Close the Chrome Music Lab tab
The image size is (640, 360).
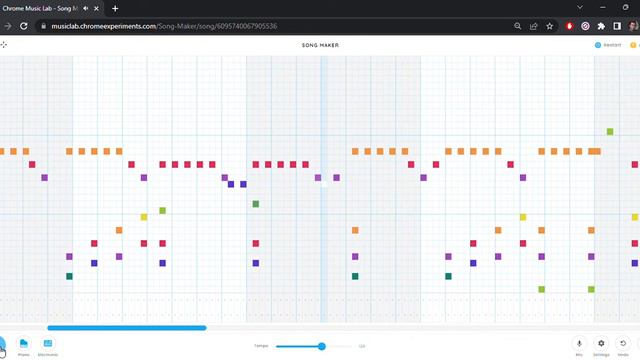point(96,8)
